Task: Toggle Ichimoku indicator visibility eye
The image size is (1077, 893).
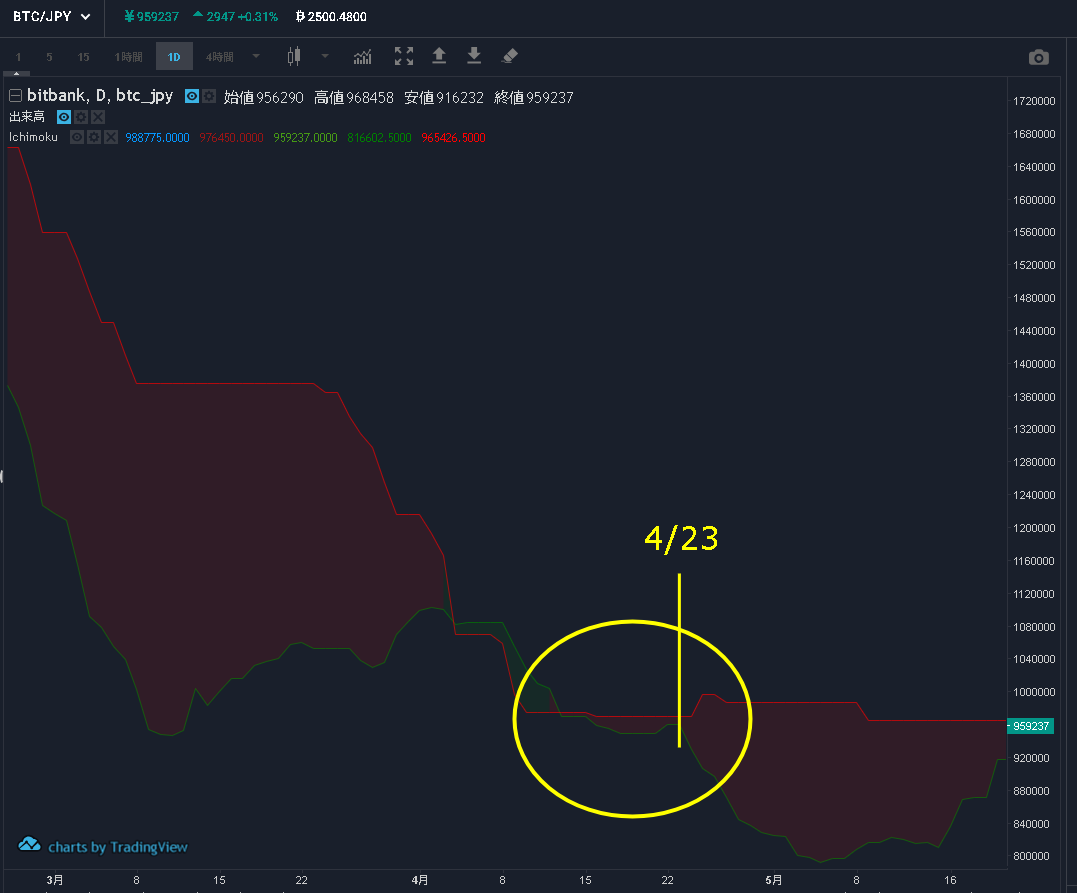Action: (x=77, y=137)
